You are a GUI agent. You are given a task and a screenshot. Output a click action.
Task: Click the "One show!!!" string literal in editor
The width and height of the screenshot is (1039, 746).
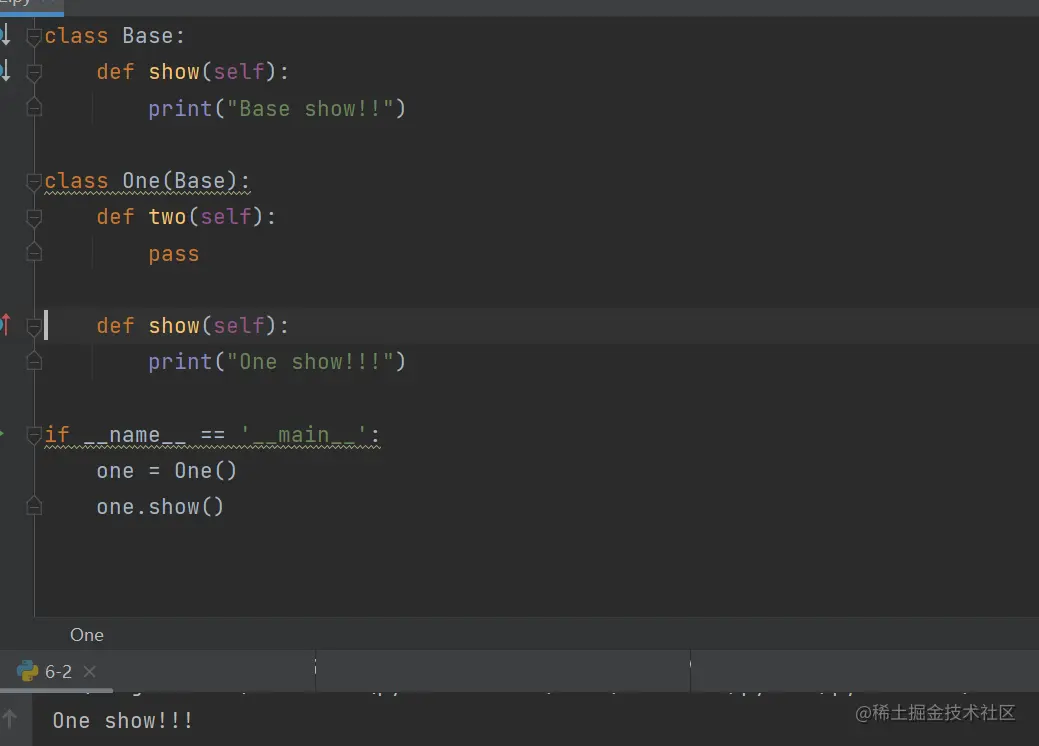click(309, 362)
